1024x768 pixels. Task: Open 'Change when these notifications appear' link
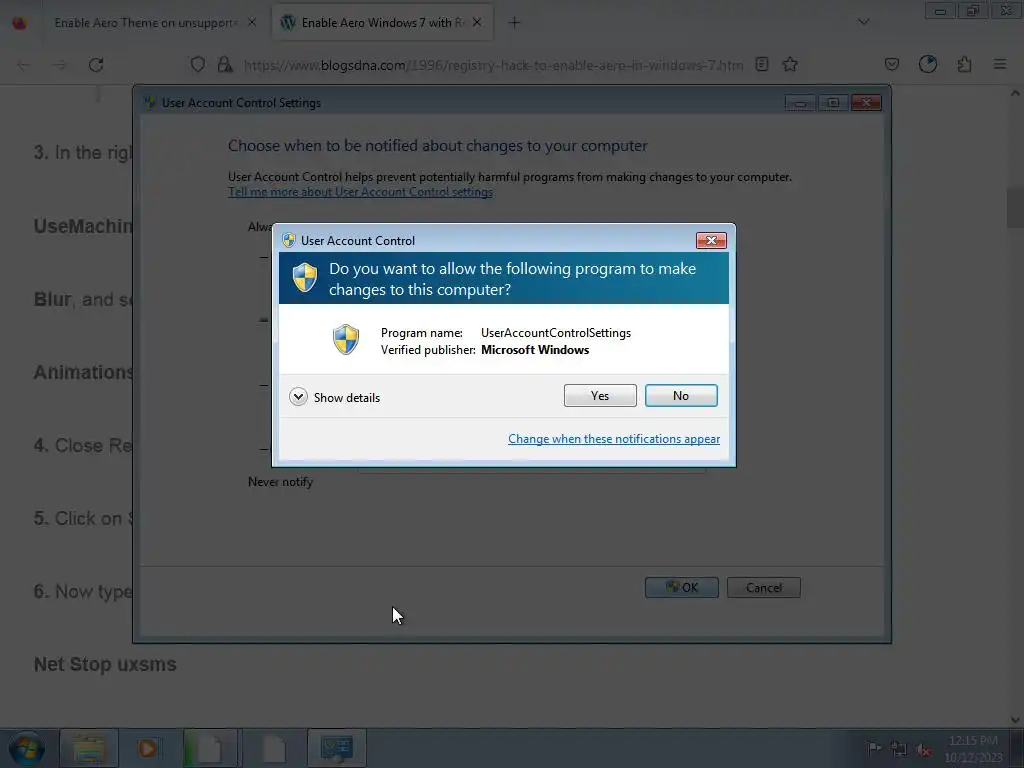[614, 439]
